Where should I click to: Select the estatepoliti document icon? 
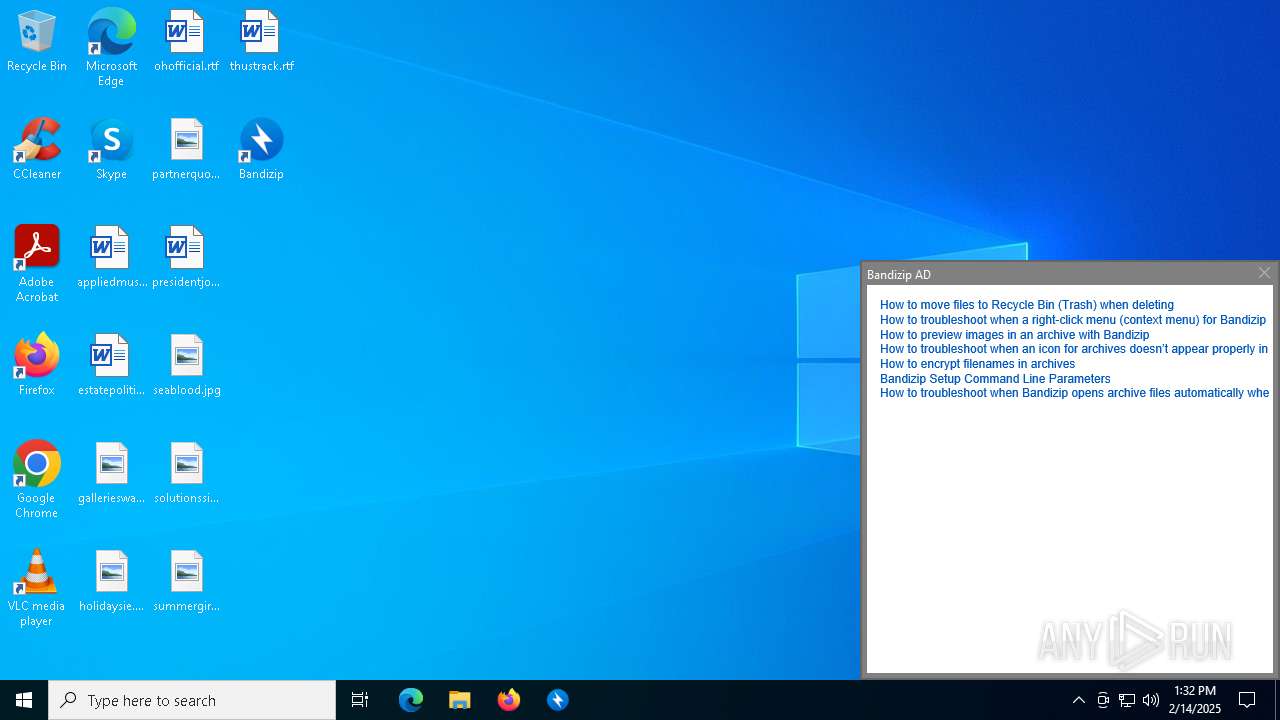[111, 366]
